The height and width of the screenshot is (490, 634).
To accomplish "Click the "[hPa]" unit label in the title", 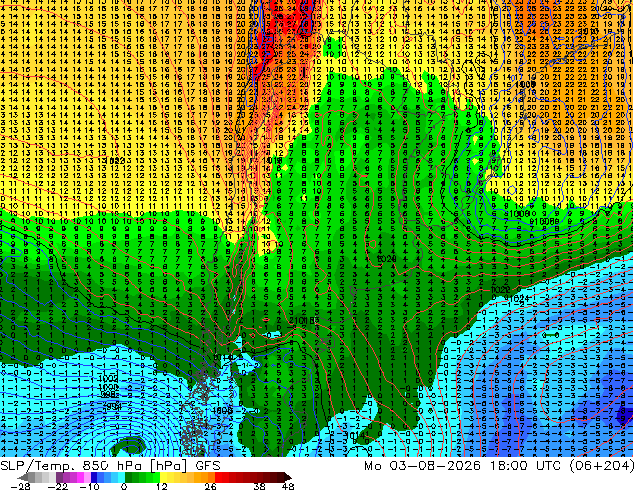I will coord(169,467).
